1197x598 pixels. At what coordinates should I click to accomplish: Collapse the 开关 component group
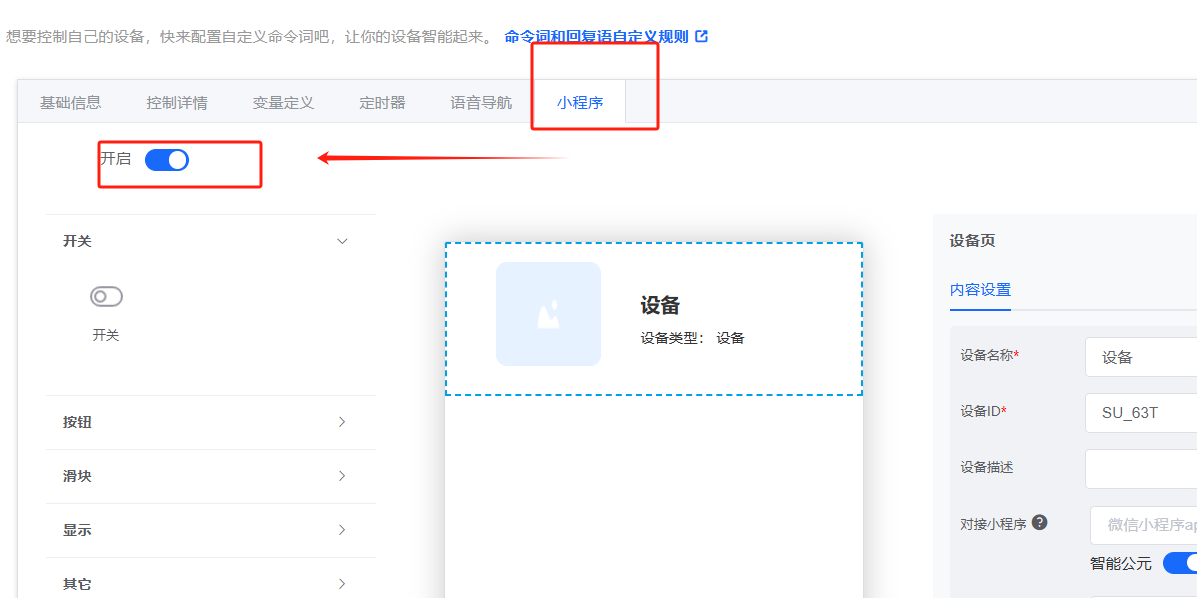[x=342, y=241]
